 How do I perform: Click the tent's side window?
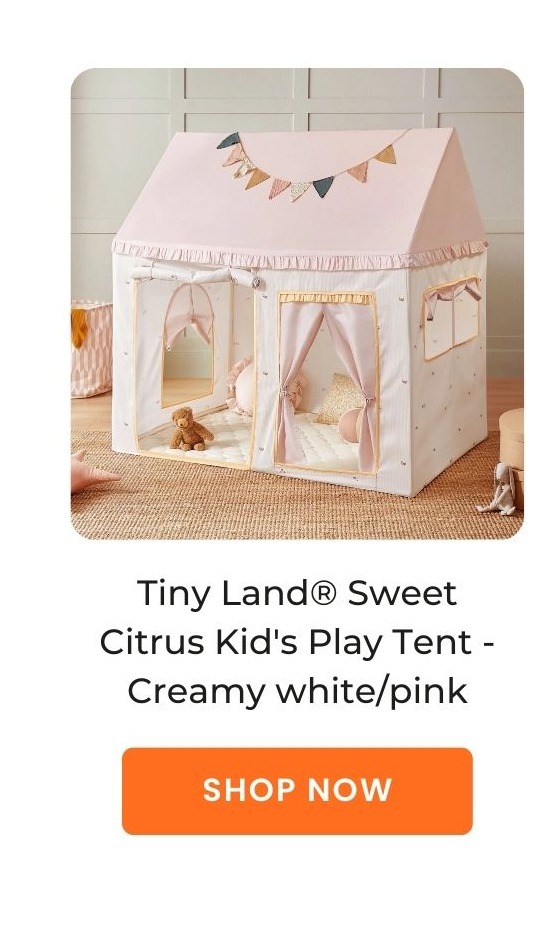[452, 317]
